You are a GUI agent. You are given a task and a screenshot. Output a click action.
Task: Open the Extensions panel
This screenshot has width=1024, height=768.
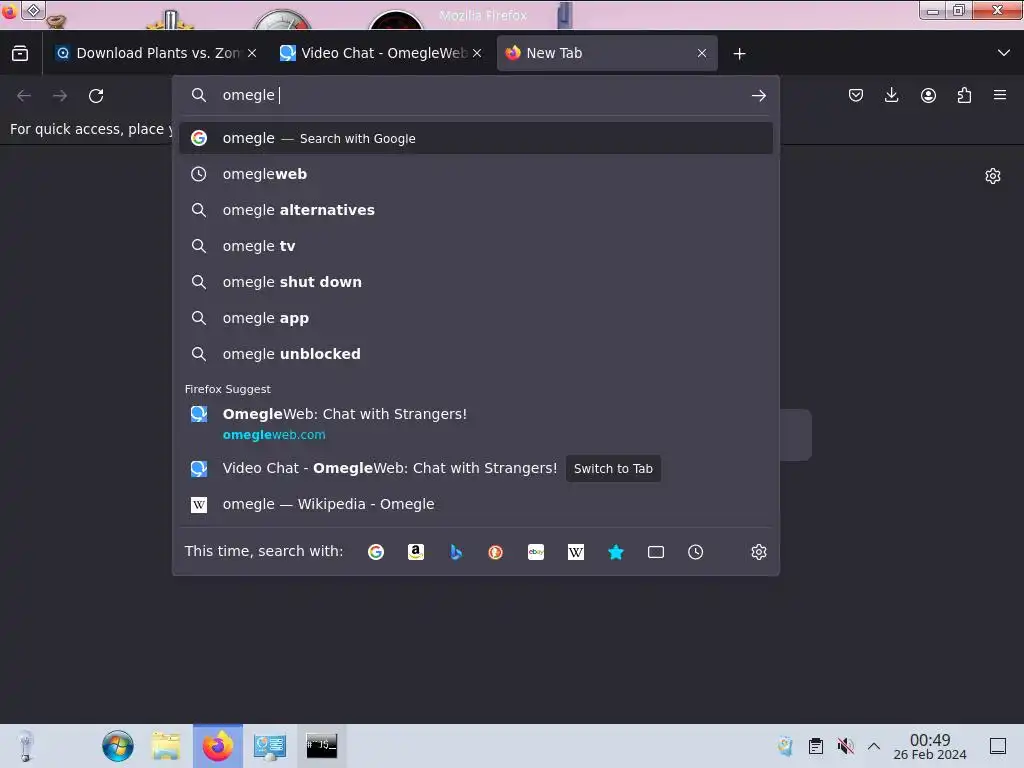[x=964, y=95]
